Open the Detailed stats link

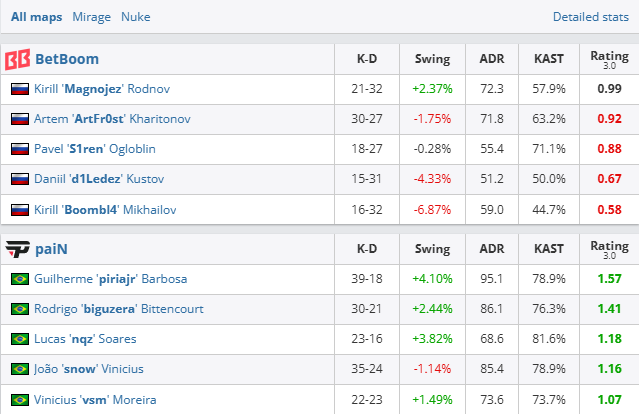pyautogui.click(x=594, y=17)
